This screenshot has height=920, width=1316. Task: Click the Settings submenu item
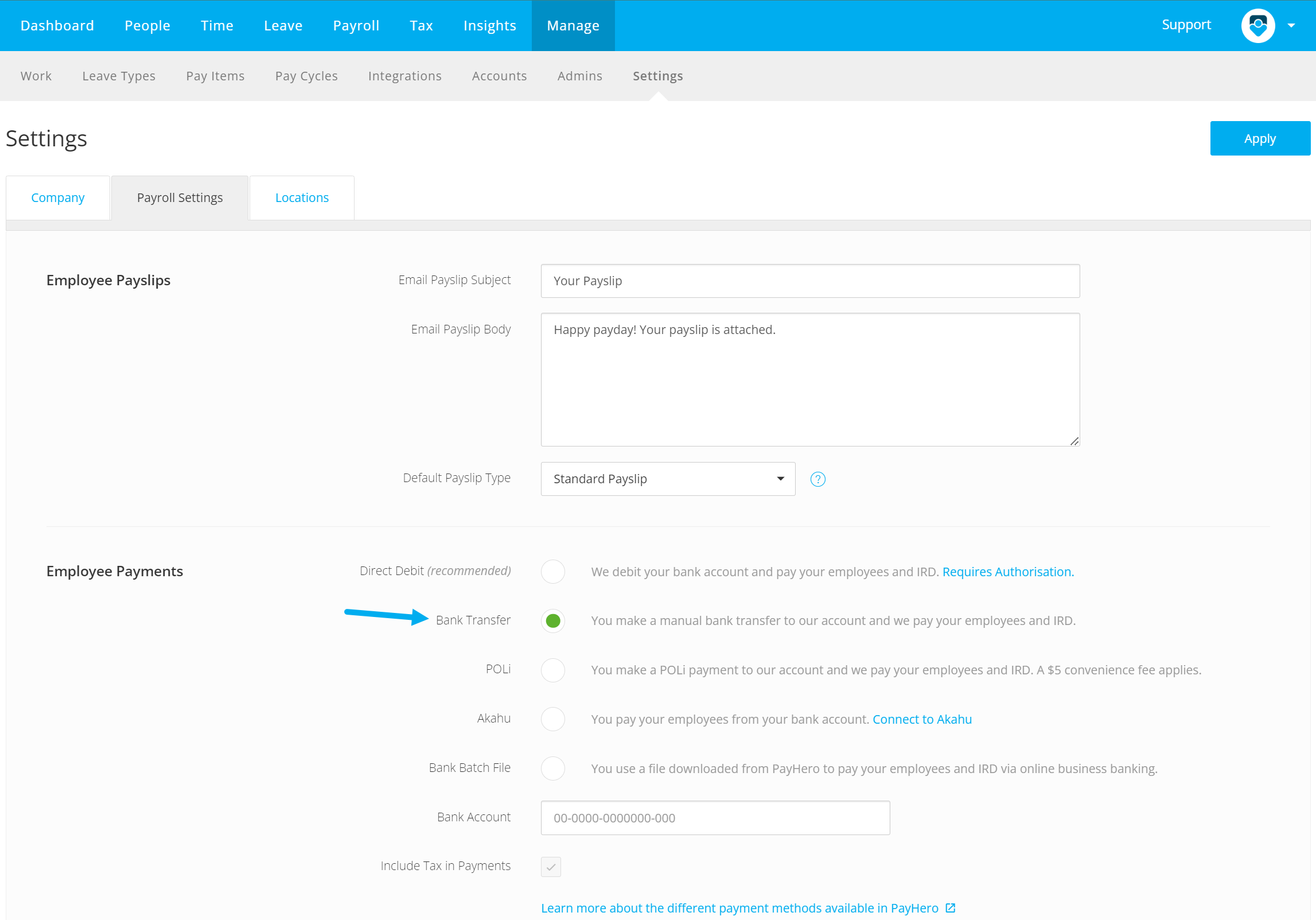point(657,76)
